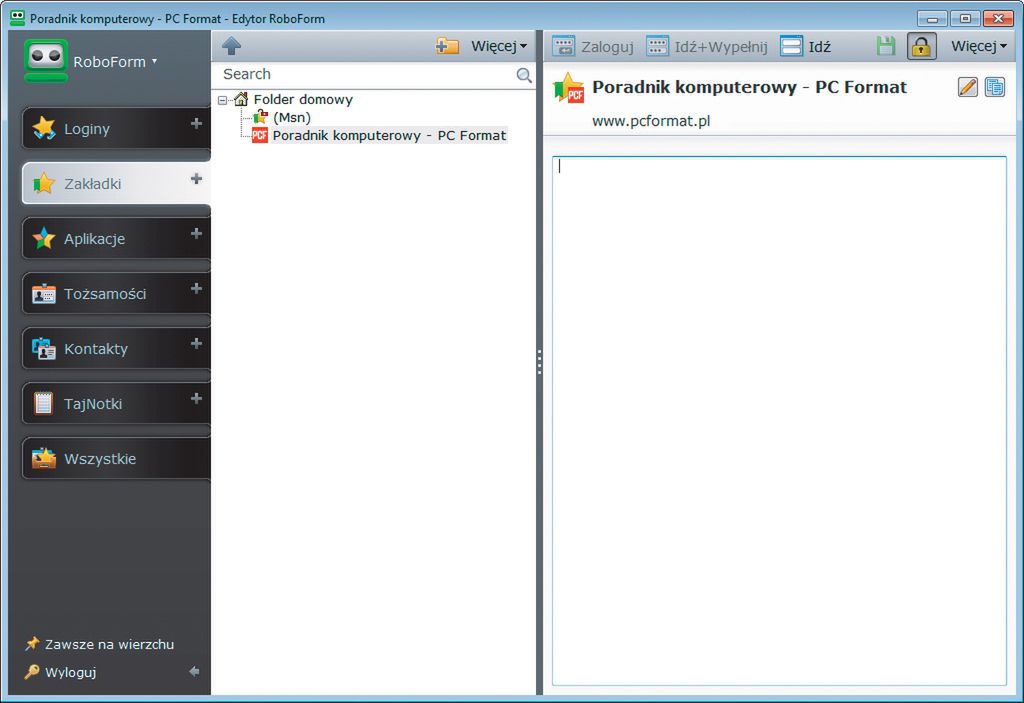
Task: Save with the green floppy disk icon
Action: [x=886, y=46]
